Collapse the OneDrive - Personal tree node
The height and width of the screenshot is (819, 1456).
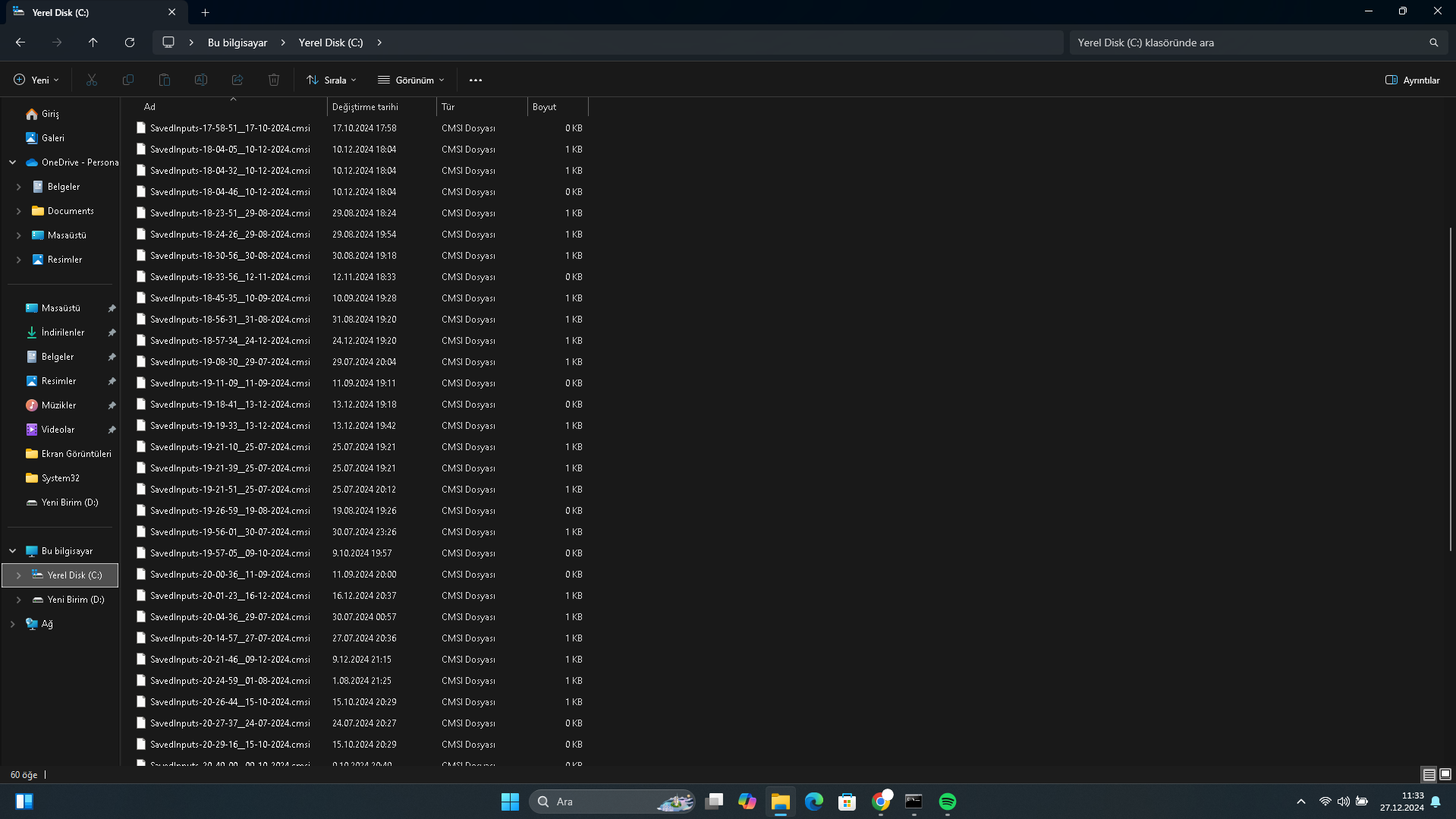(13, 162)
